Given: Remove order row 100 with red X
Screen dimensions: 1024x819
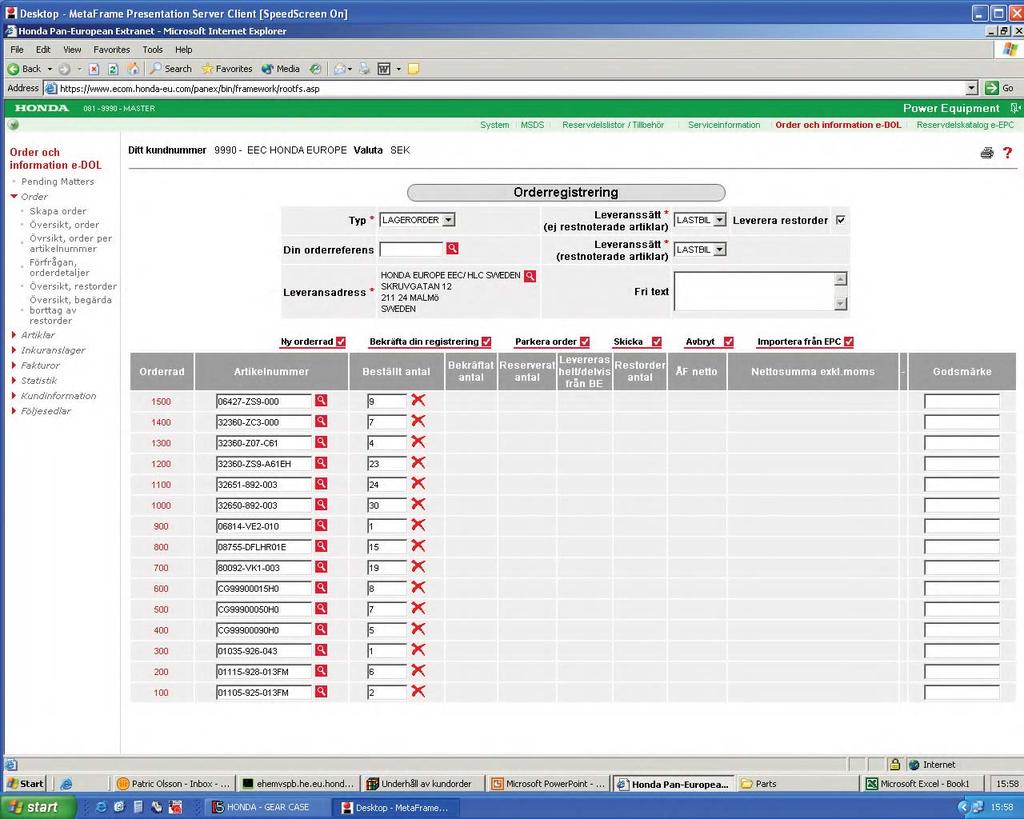Looking at the screenshot, I should click(418, 691).
